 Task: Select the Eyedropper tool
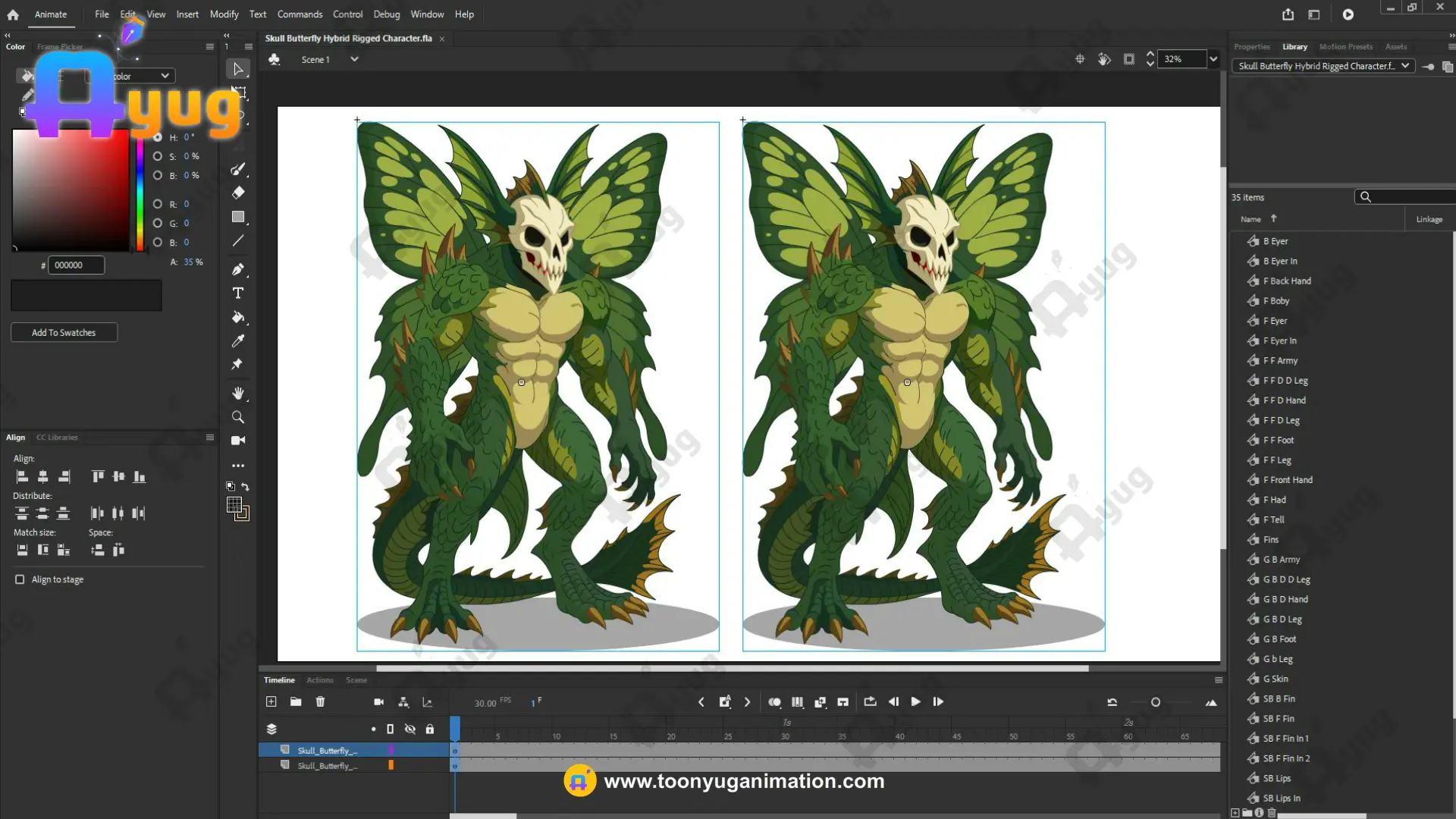coord(238,341)
